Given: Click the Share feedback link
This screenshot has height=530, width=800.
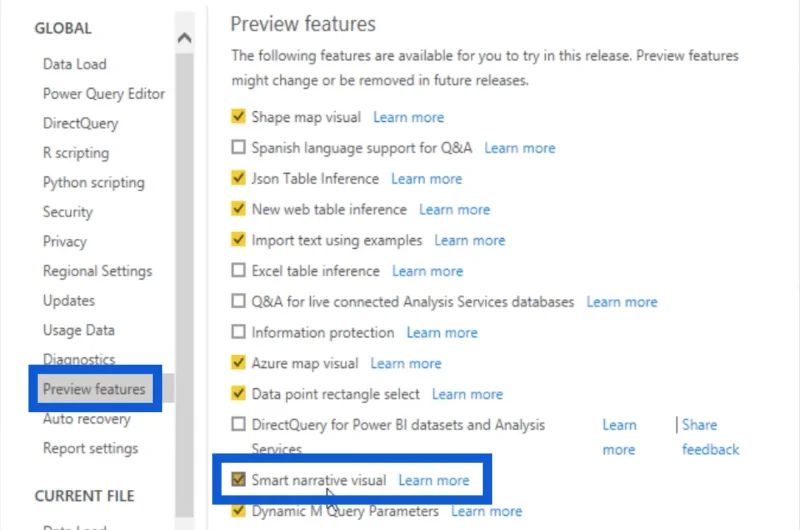Looking at the screenshot, I should (x=710, y=437).
